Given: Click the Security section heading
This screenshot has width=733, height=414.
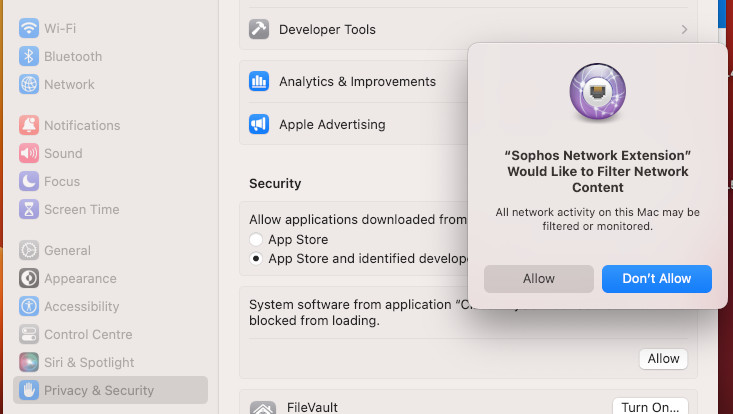Looking at the screenshot, I should tap(275, 184).
